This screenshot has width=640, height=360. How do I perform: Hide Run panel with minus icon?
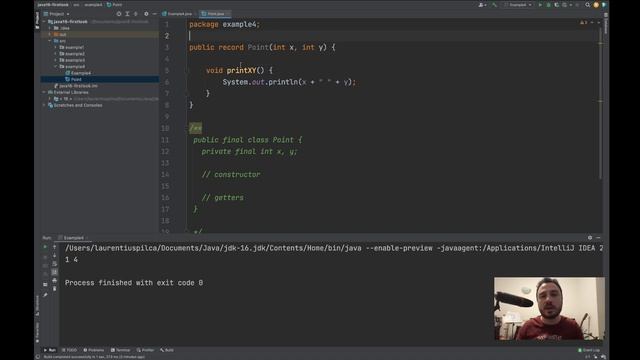click(x=598, y=238)
